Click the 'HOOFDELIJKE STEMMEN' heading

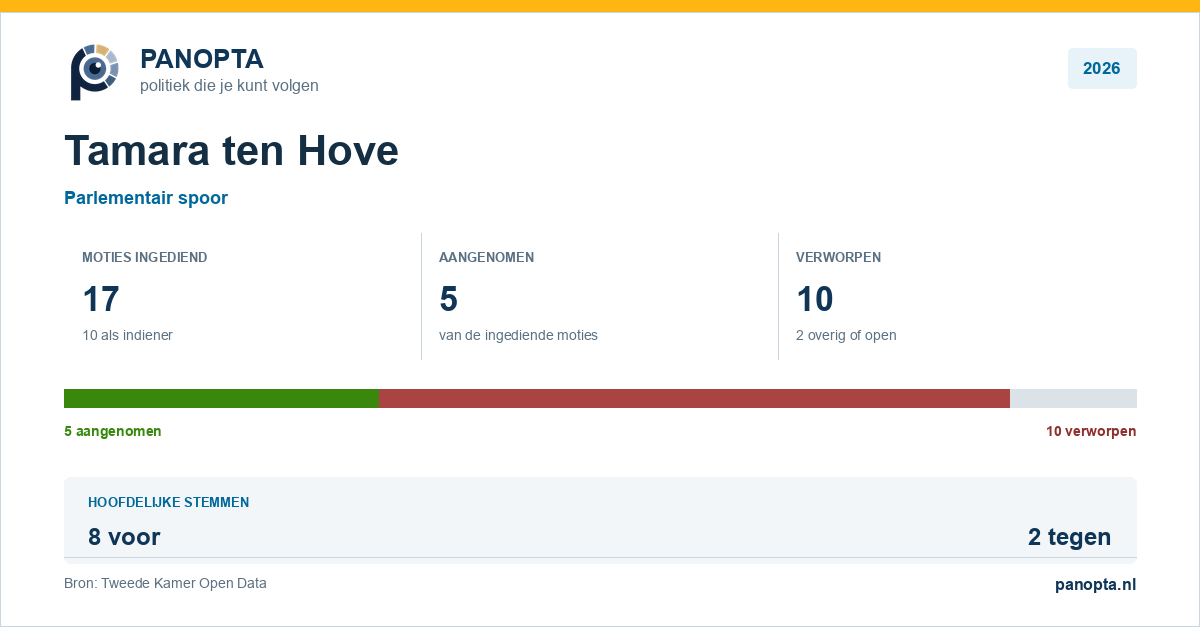coord(169,502)
